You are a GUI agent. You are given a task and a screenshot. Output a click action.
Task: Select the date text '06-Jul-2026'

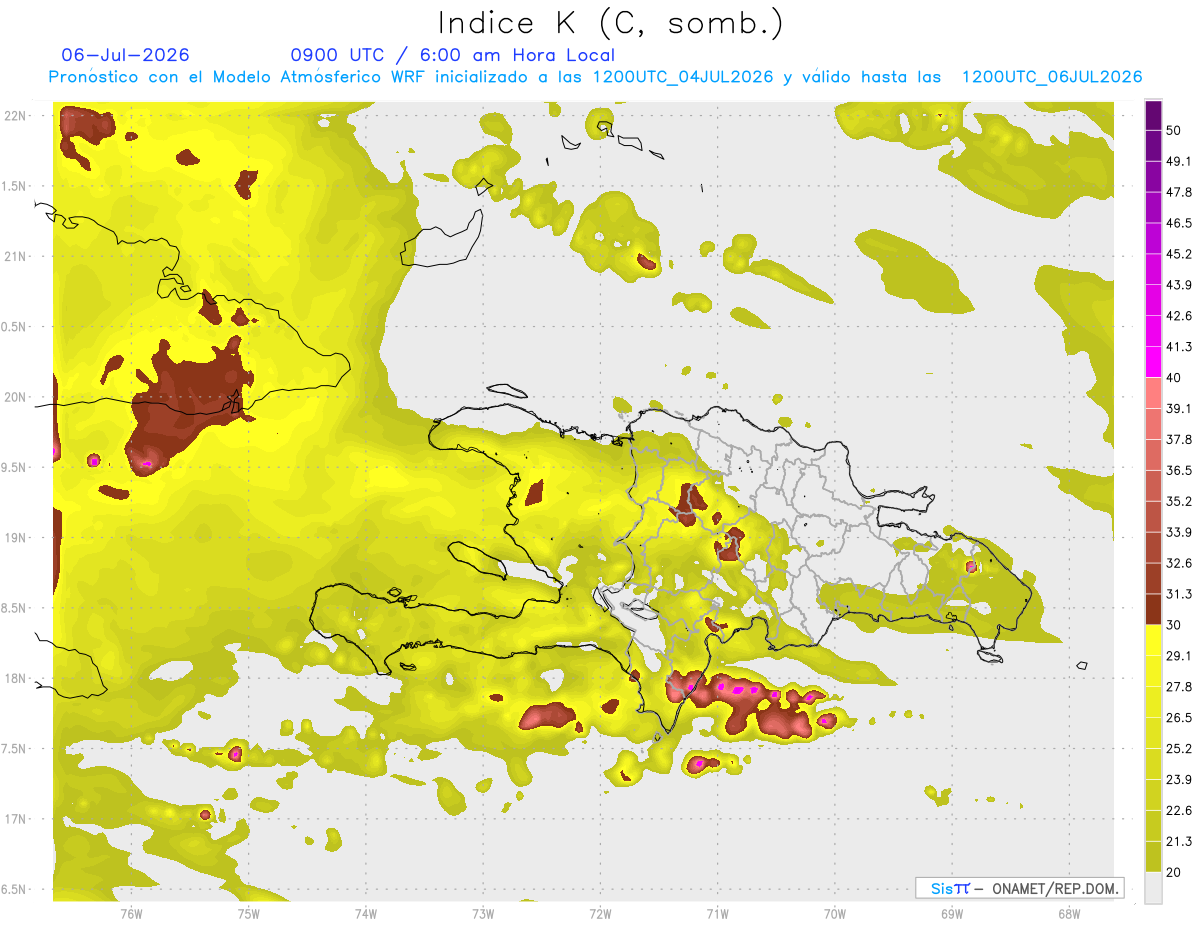[125, 55]
